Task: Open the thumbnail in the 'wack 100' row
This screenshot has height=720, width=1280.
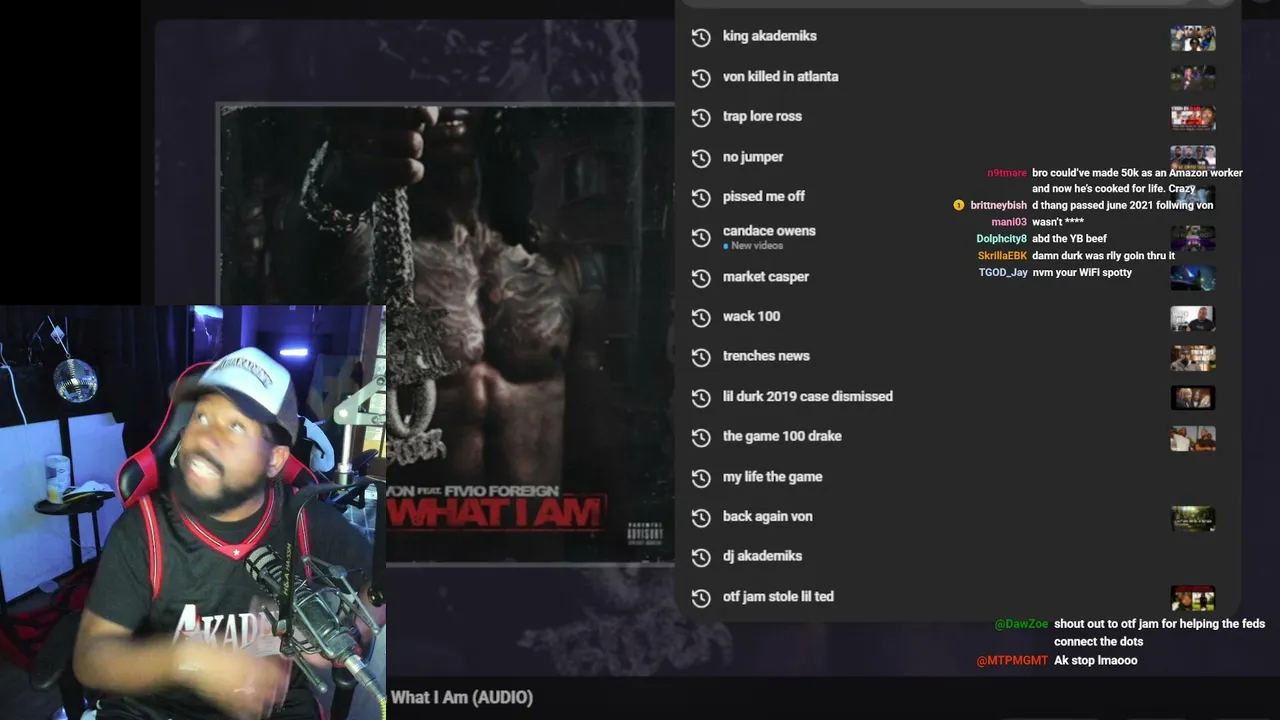Action: coord(1193,318)
